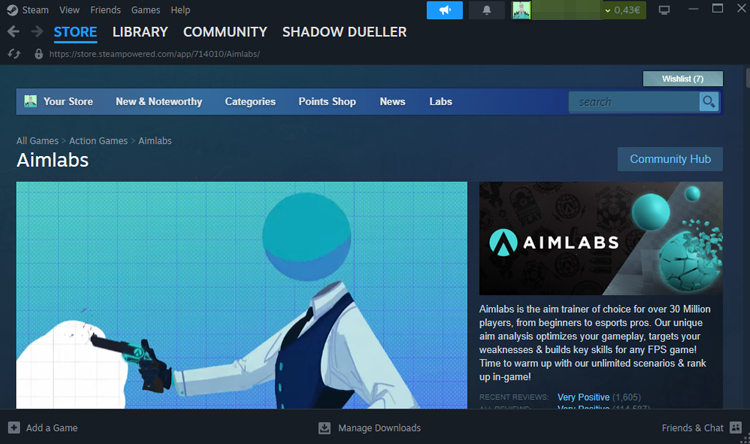Go forward with the right arrow
This screenshot has width=750, height=444.
tap(37, 32)
